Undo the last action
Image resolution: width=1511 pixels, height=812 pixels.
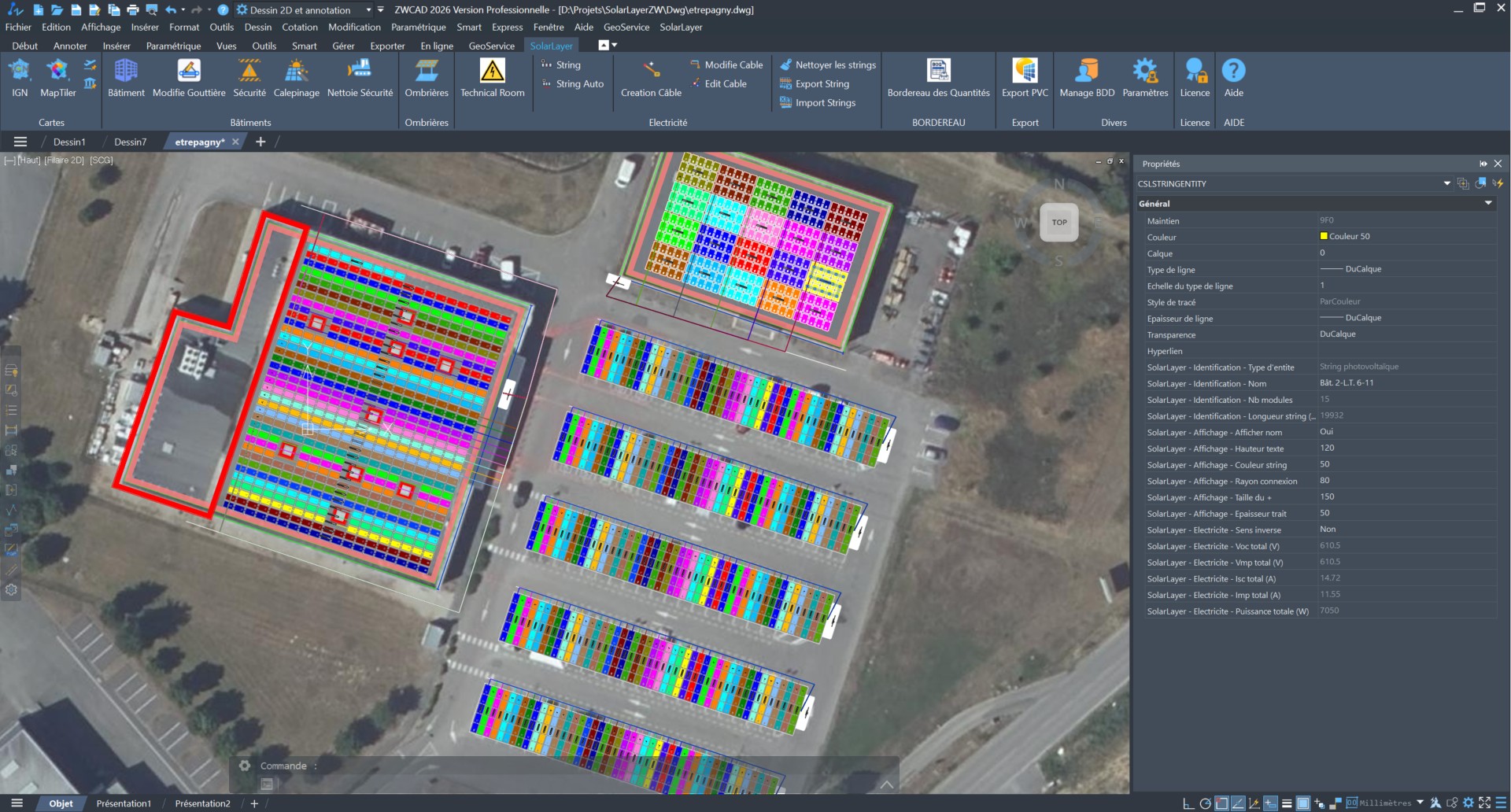171,9
